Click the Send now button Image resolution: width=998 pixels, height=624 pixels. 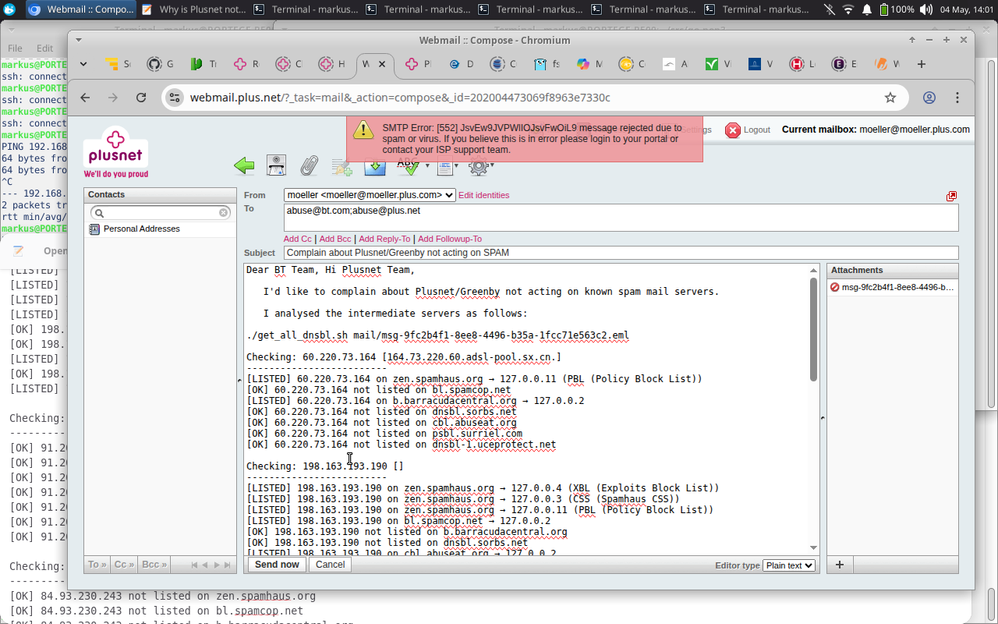277,565
